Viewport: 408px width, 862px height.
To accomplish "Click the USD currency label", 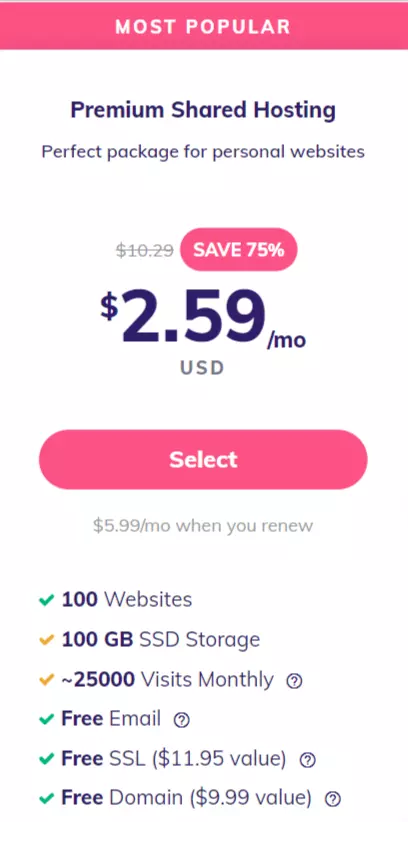I will coord(202,368).
